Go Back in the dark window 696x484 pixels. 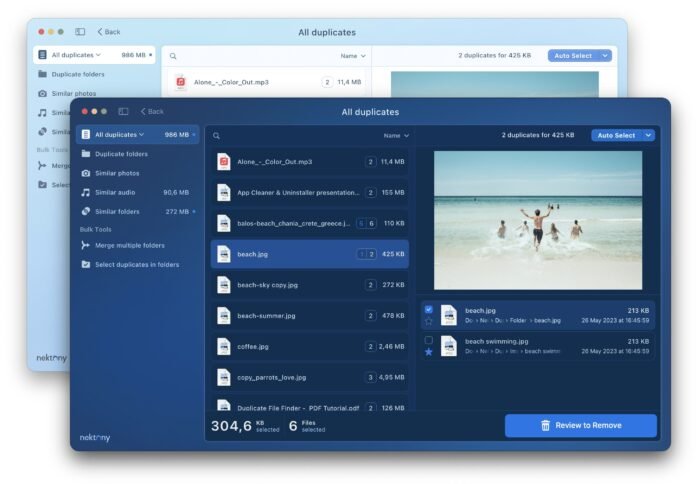(152, 111)
